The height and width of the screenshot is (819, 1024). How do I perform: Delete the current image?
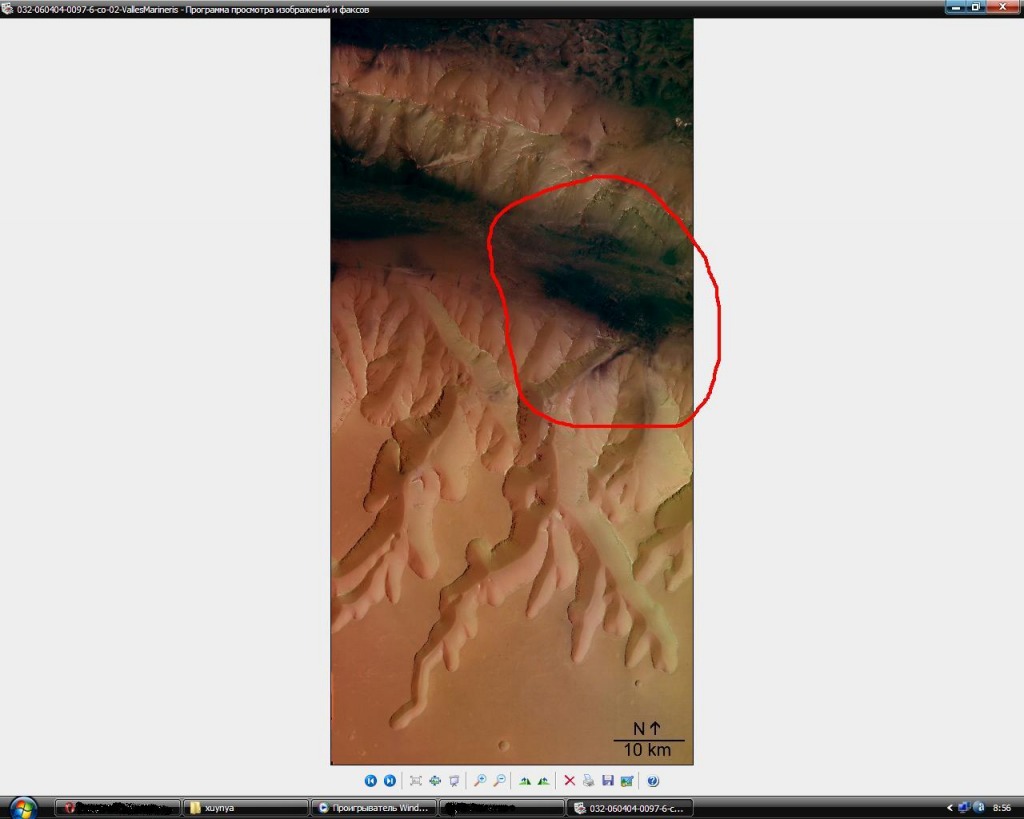coord(569,781)
